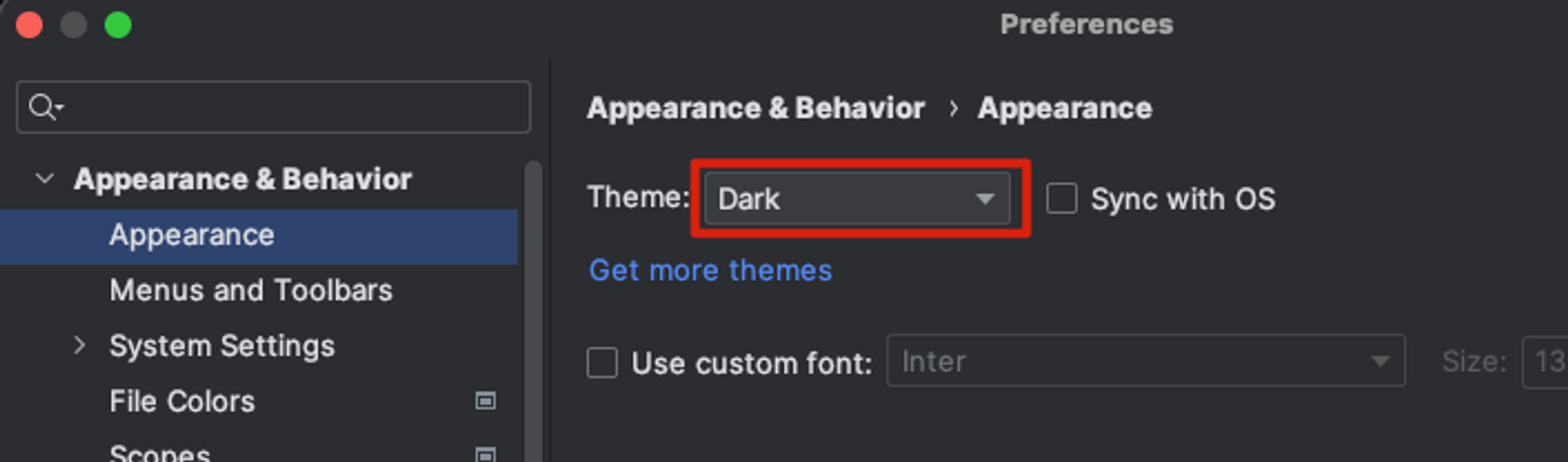1568x462 pixels.
Task: Click the Theme dropdown arrow icon
Action: 985,199
